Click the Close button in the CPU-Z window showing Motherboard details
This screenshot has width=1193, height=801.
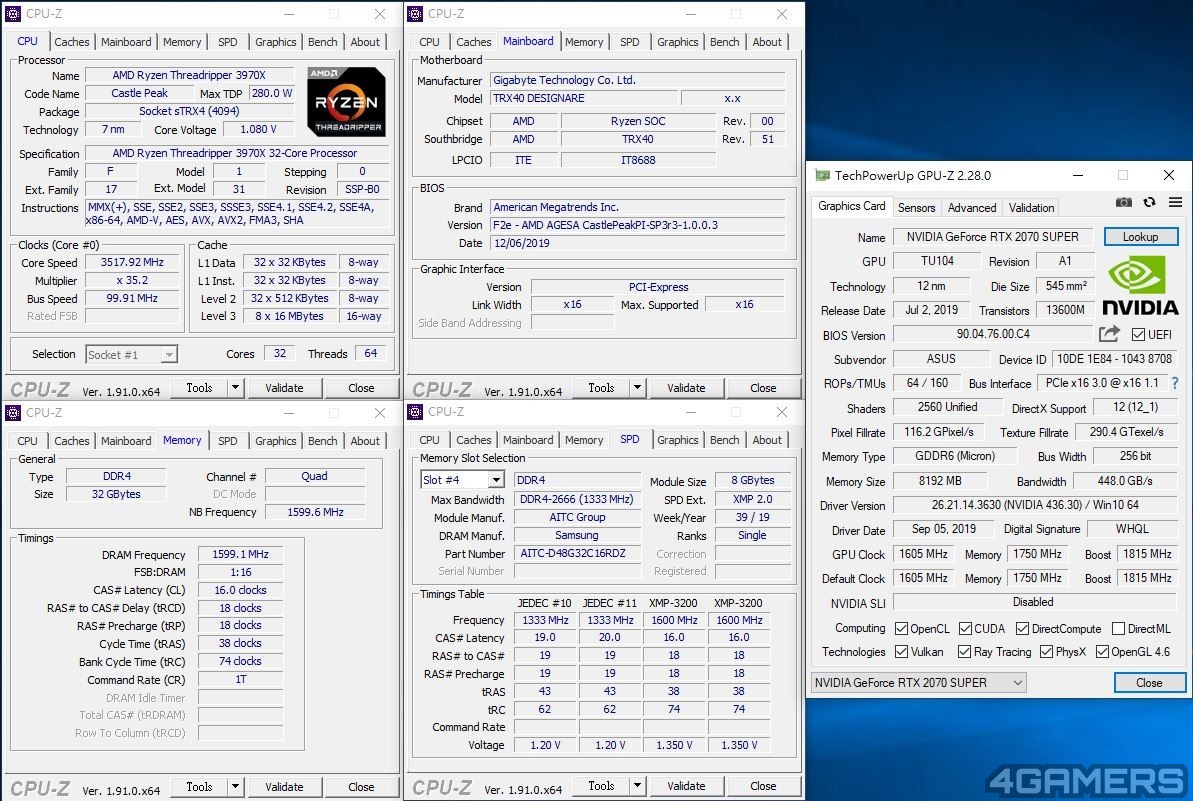(x=763, y=388)
